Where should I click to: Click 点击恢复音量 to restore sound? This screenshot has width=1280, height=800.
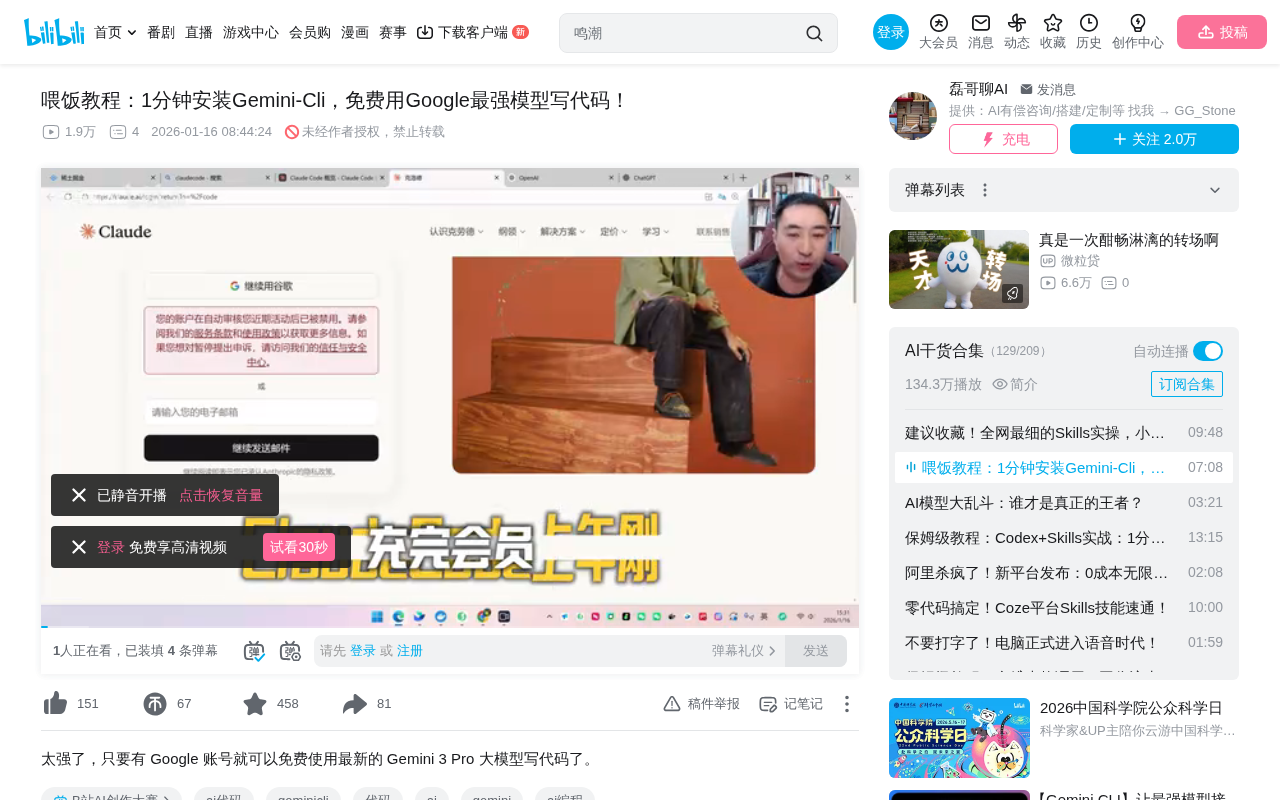click(x=221, y=495)
